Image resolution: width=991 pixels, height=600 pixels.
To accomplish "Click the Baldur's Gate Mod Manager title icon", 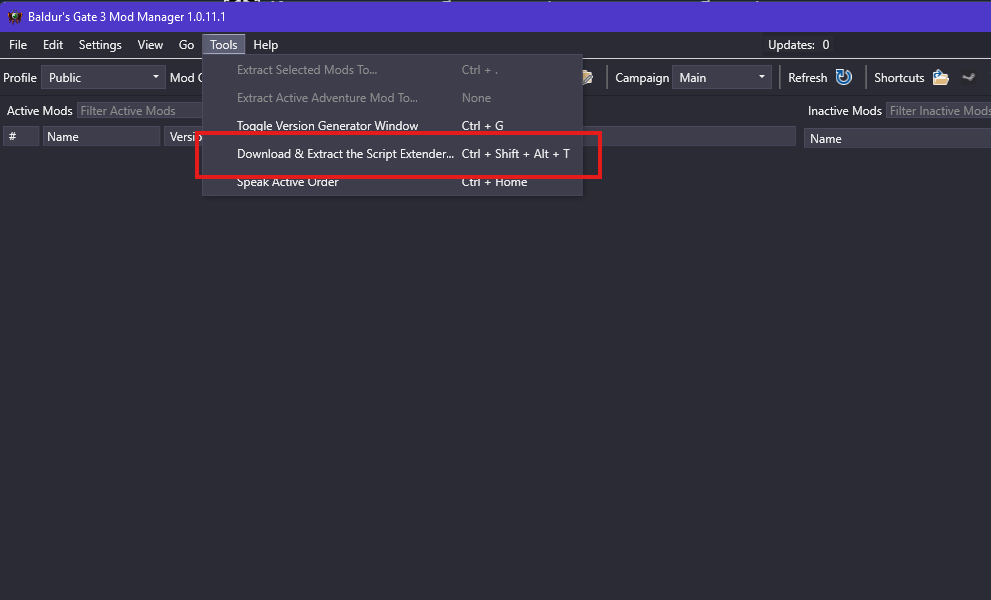I will [x=15, y=17].
